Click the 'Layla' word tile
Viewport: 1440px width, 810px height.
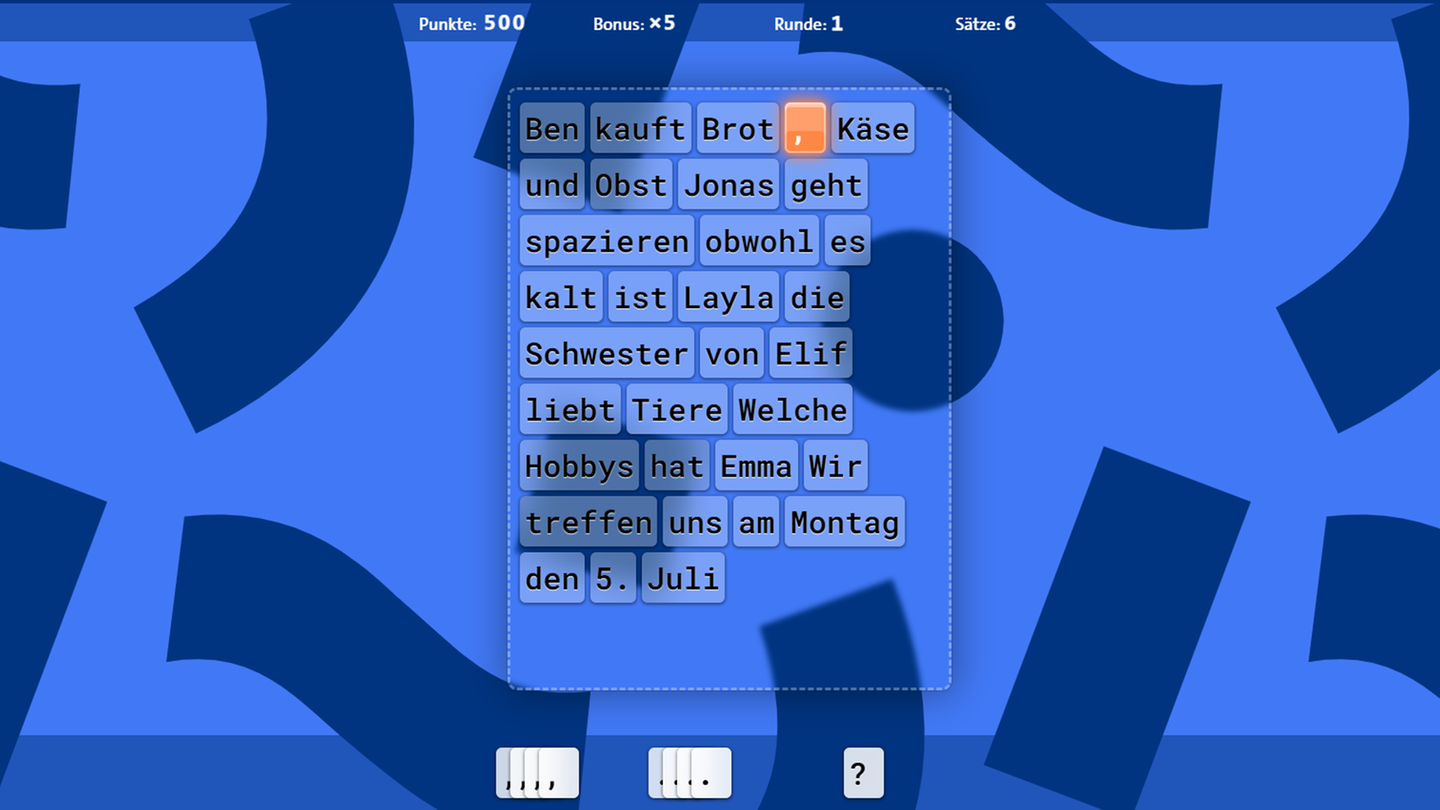tap(728, 297)
